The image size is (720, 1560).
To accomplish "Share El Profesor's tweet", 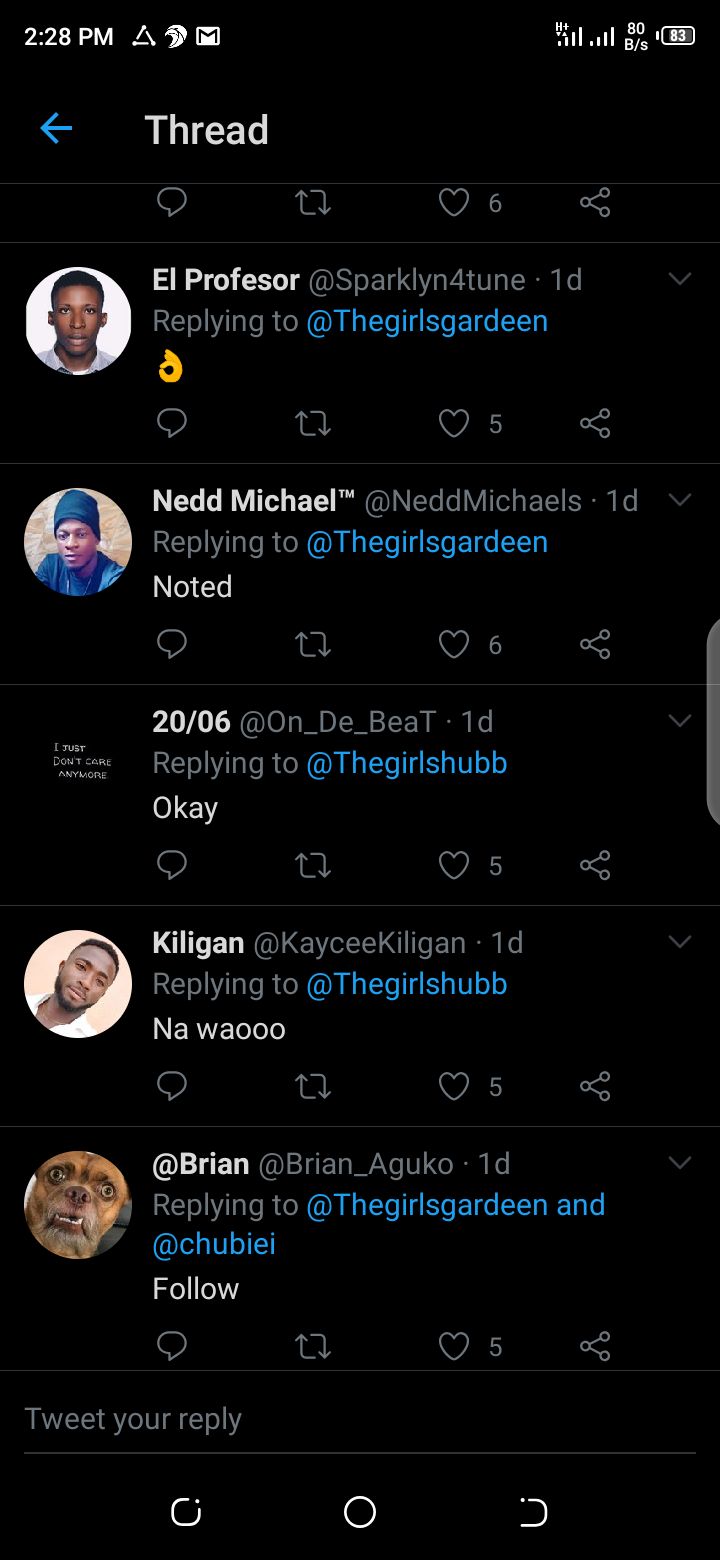I will [595, 424].
